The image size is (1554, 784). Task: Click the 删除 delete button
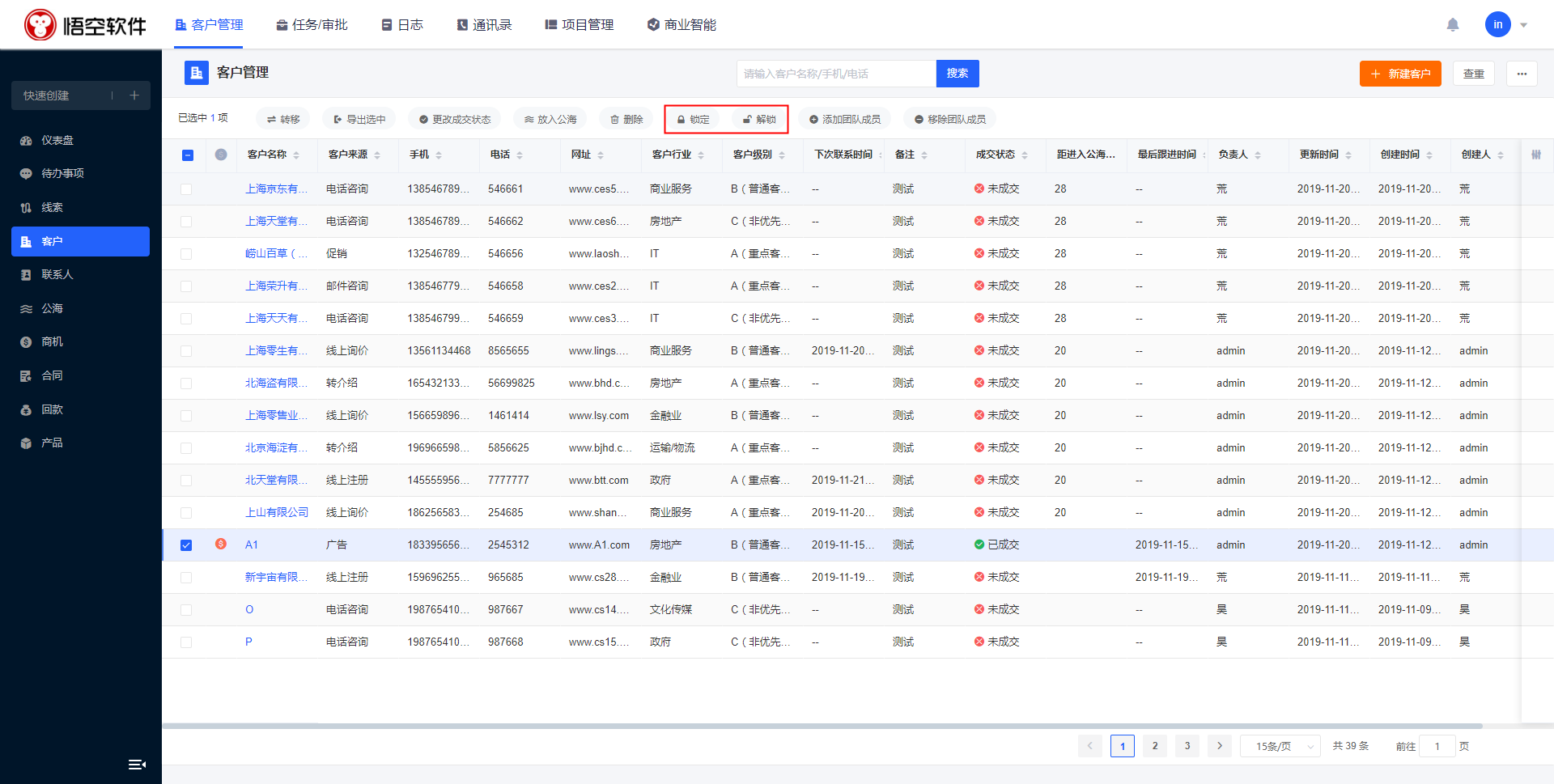tap(626, 120)
